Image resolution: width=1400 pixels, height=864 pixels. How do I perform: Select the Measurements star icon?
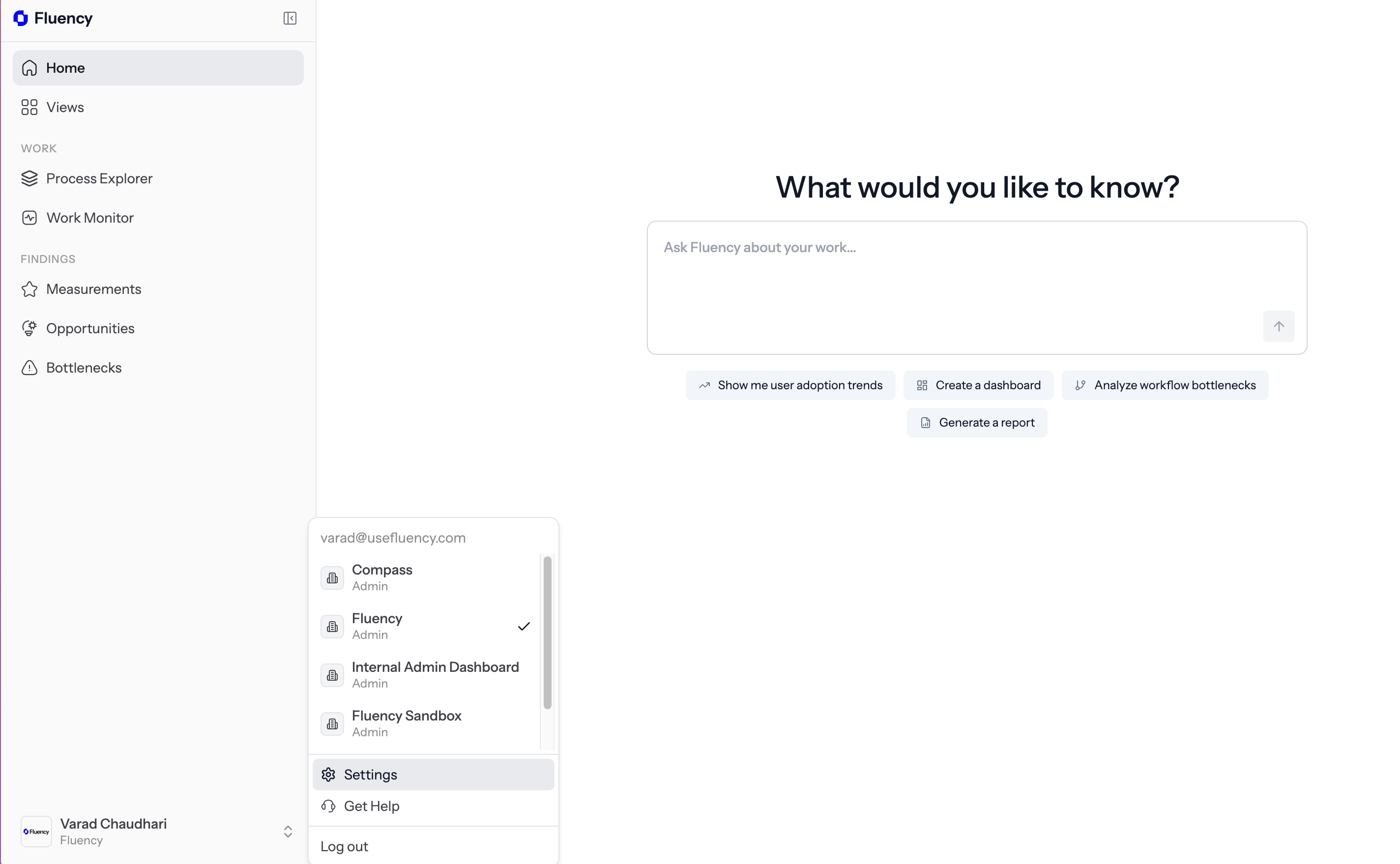point(29,288)
